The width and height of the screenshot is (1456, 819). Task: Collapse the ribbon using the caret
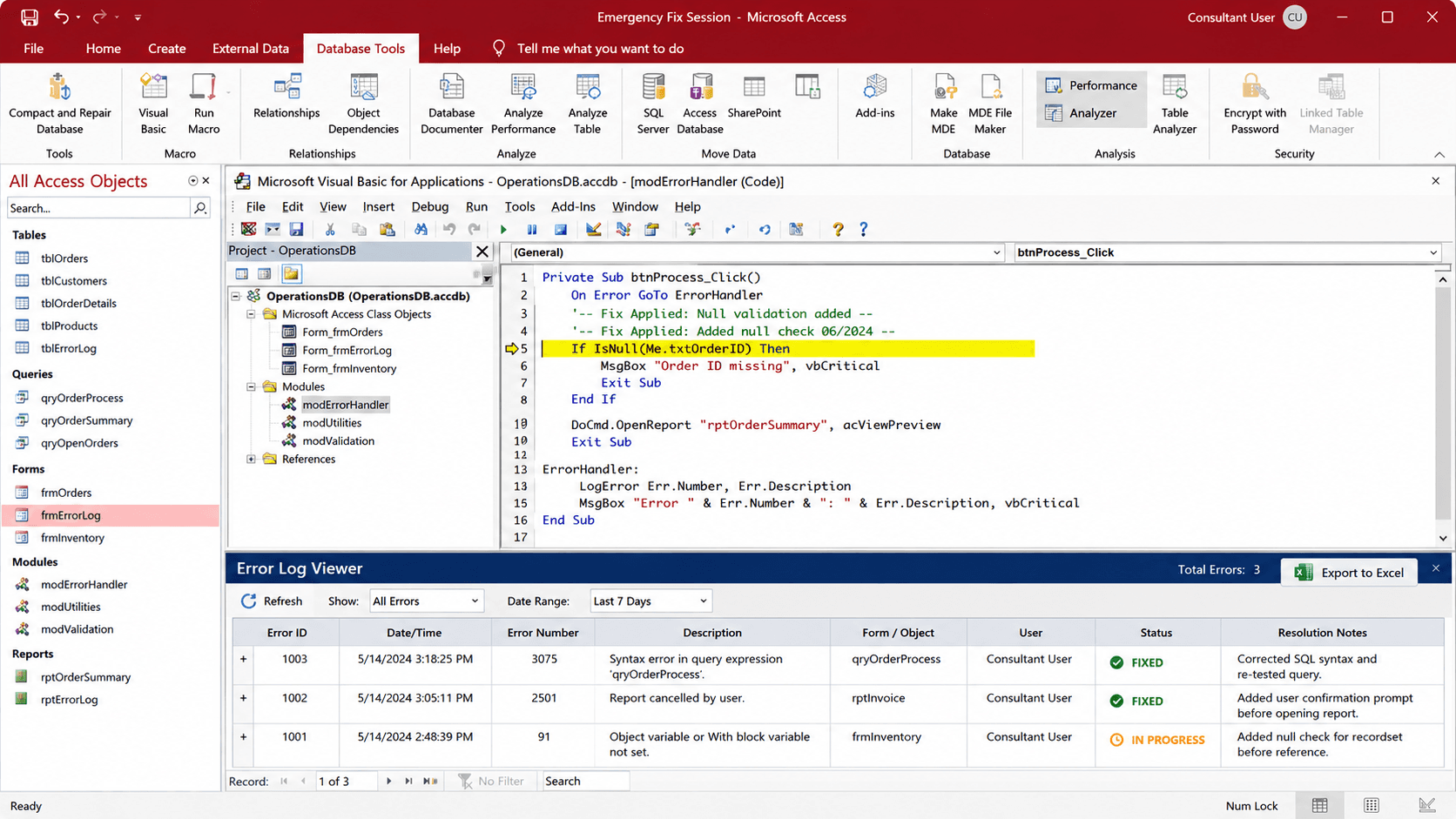point(1439,154)
